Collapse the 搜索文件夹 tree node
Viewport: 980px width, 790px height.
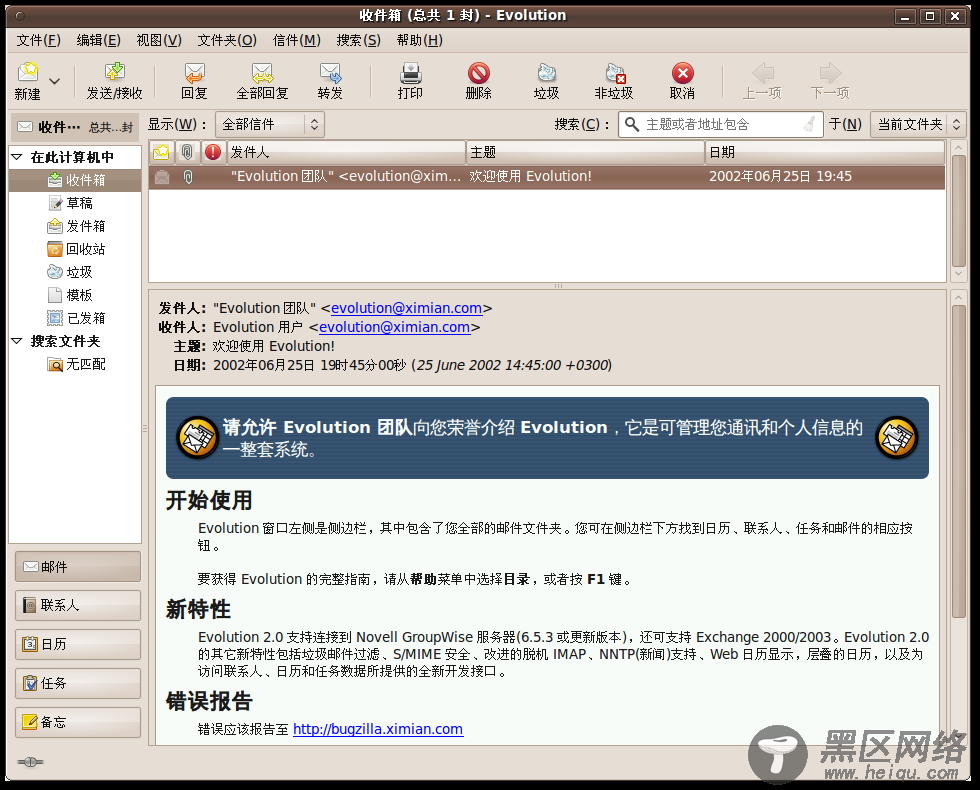coord(17,341)
